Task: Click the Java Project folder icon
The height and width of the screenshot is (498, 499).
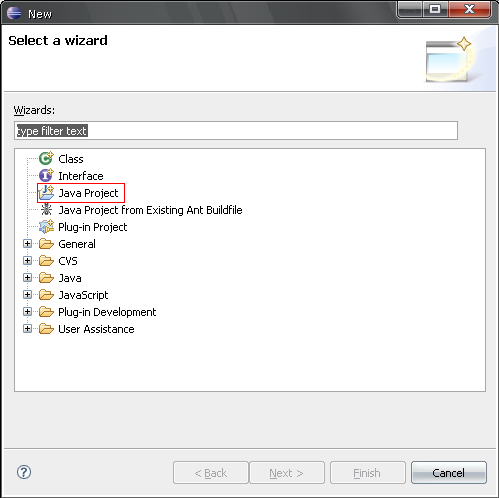Action: [x=46, y=193]
